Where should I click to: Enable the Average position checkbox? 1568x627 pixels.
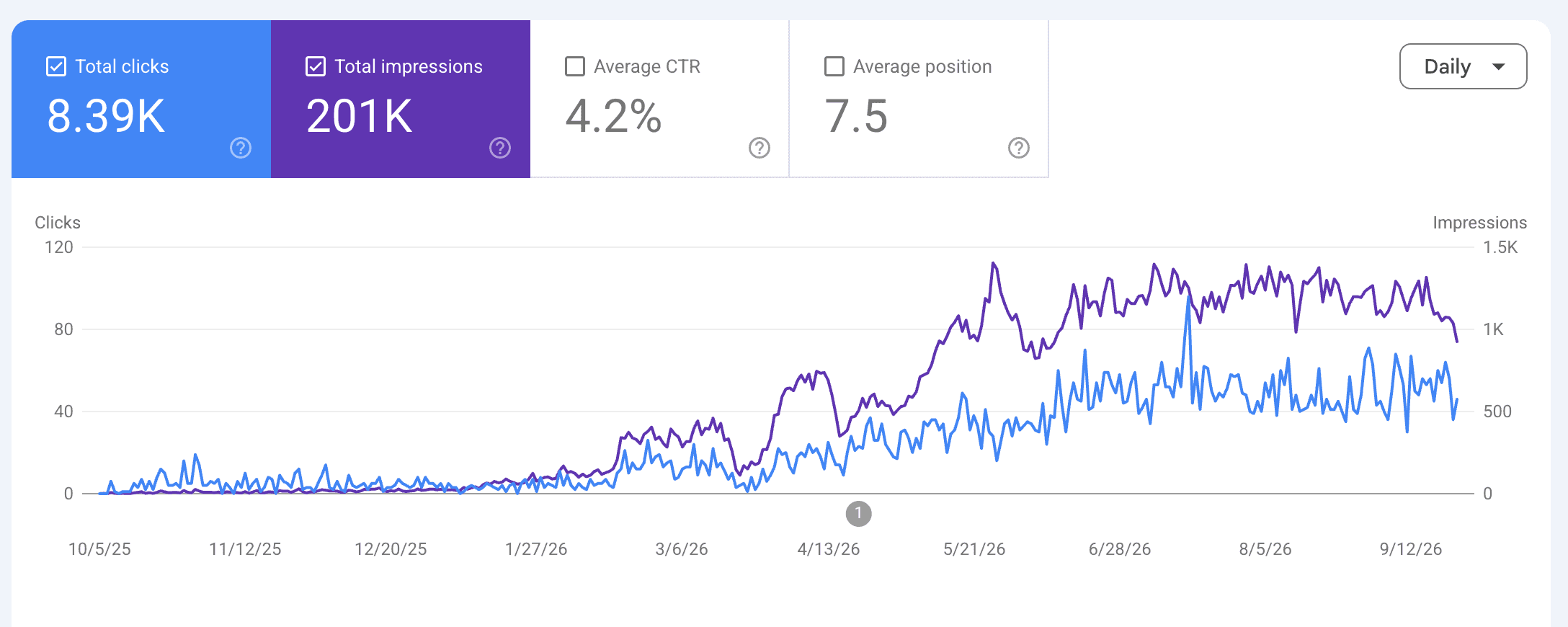[834, 66]
